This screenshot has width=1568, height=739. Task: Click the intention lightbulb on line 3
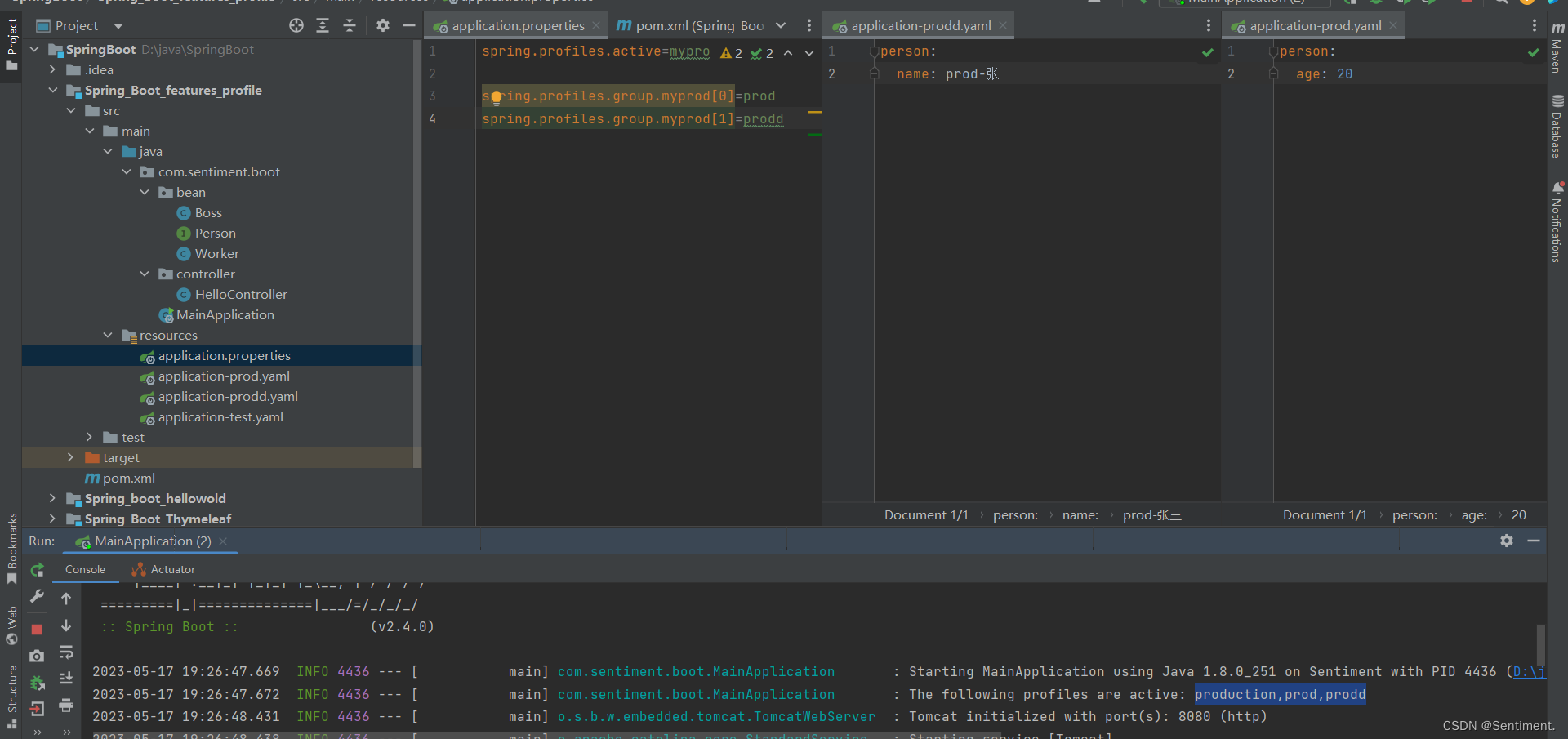496,97
